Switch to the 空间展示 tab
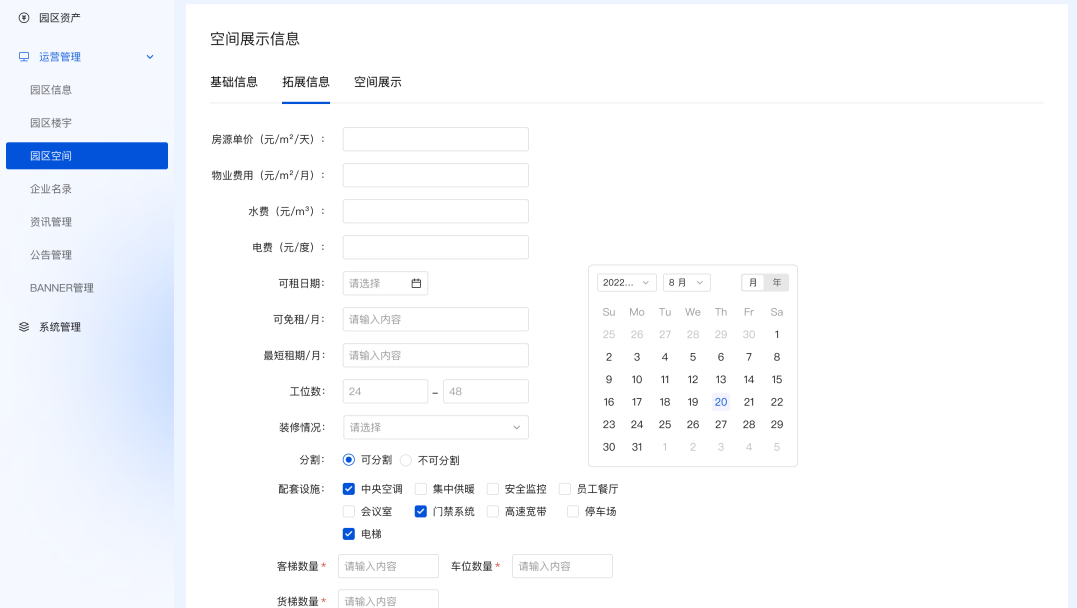Screen dimensions: 1077x608 click(x=377, y=82)
